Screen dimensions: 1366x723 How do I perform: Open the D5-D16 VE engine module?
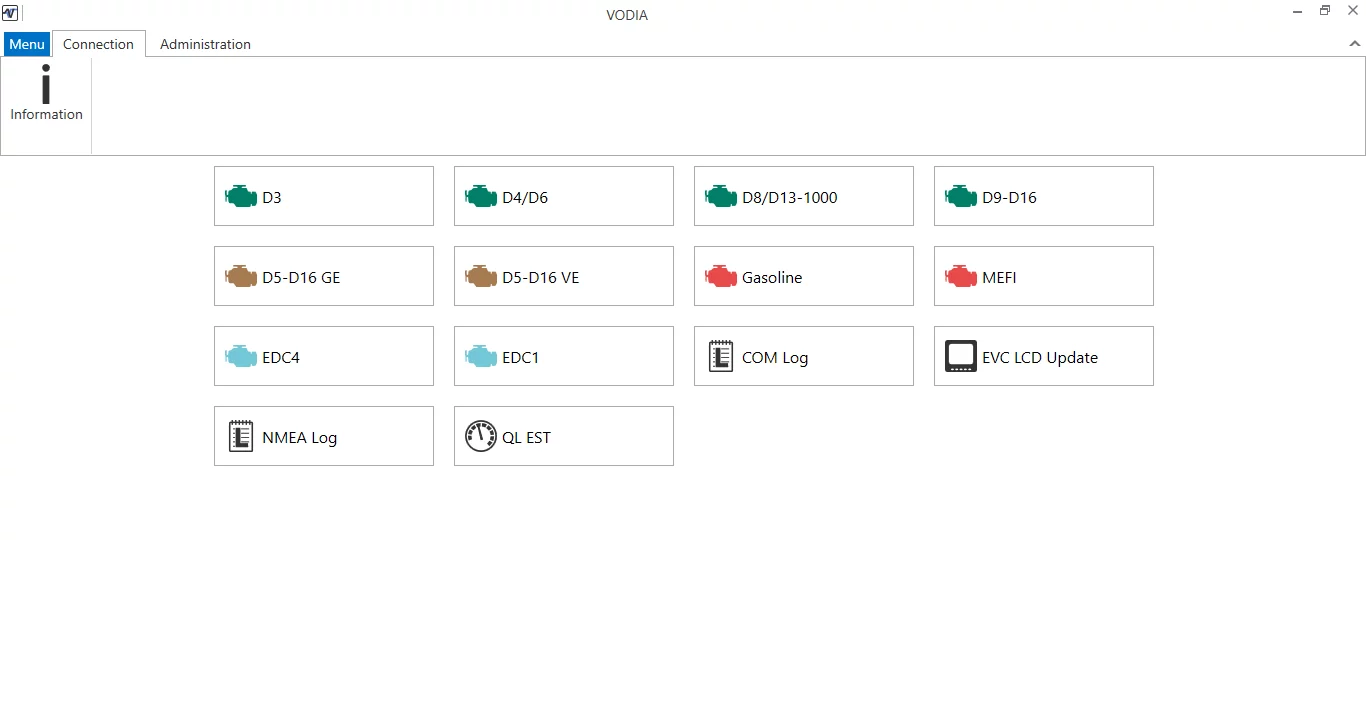563,276
